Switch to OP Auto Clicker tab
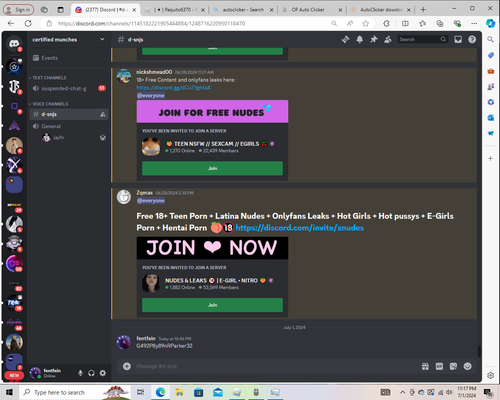The image size is (500, 400). pyautogui.click(x=312, y=10)
